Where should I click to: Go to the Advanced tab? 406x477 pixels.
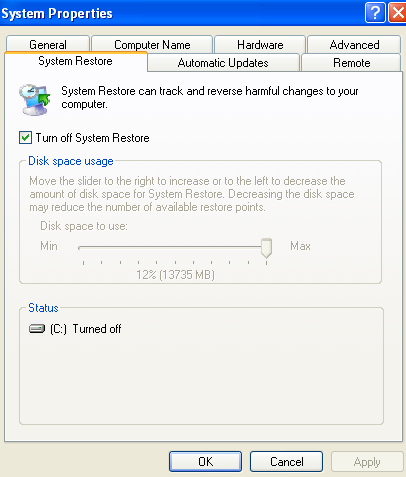354,45
